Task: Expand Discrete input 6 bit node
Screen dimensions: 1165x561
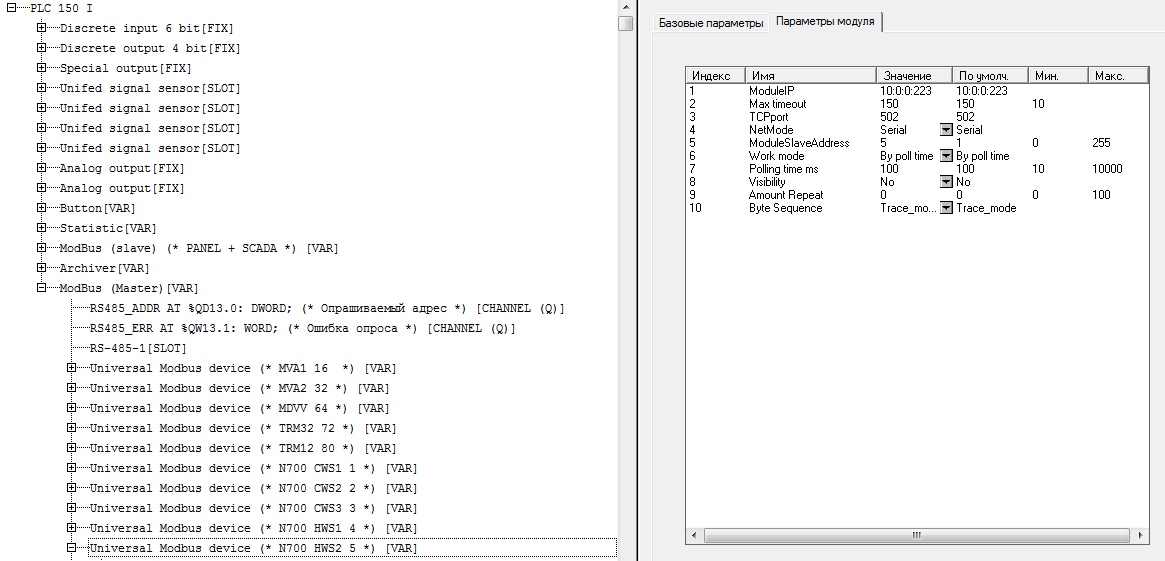Action: pos(42,28)
